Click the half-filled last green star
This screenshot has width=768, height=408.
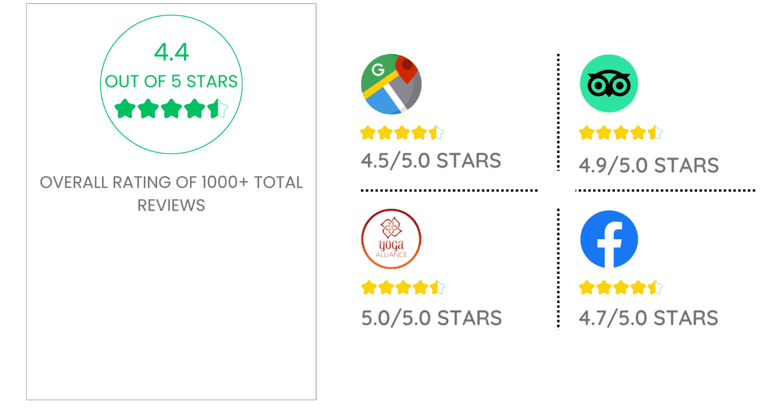[x=219, y=109]
